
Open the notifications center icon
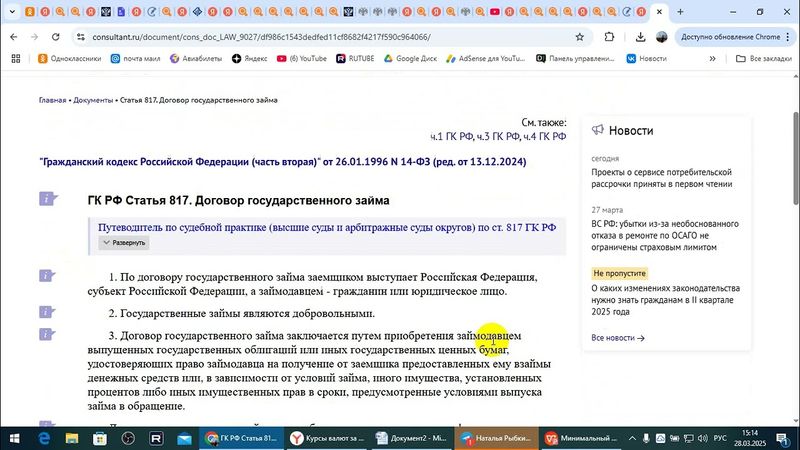pyautogui.click(x=783, y=438)
